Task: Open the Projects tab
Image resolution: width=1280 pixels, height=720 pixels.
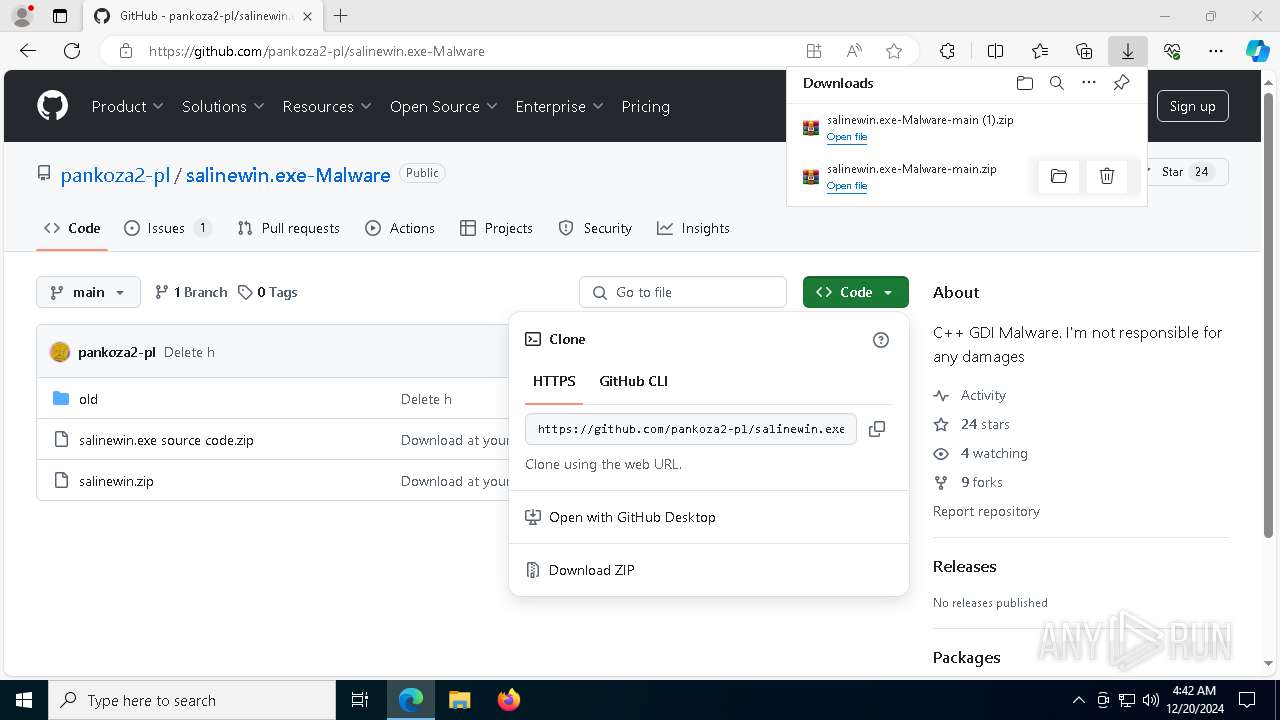Action: coord(496,228)
